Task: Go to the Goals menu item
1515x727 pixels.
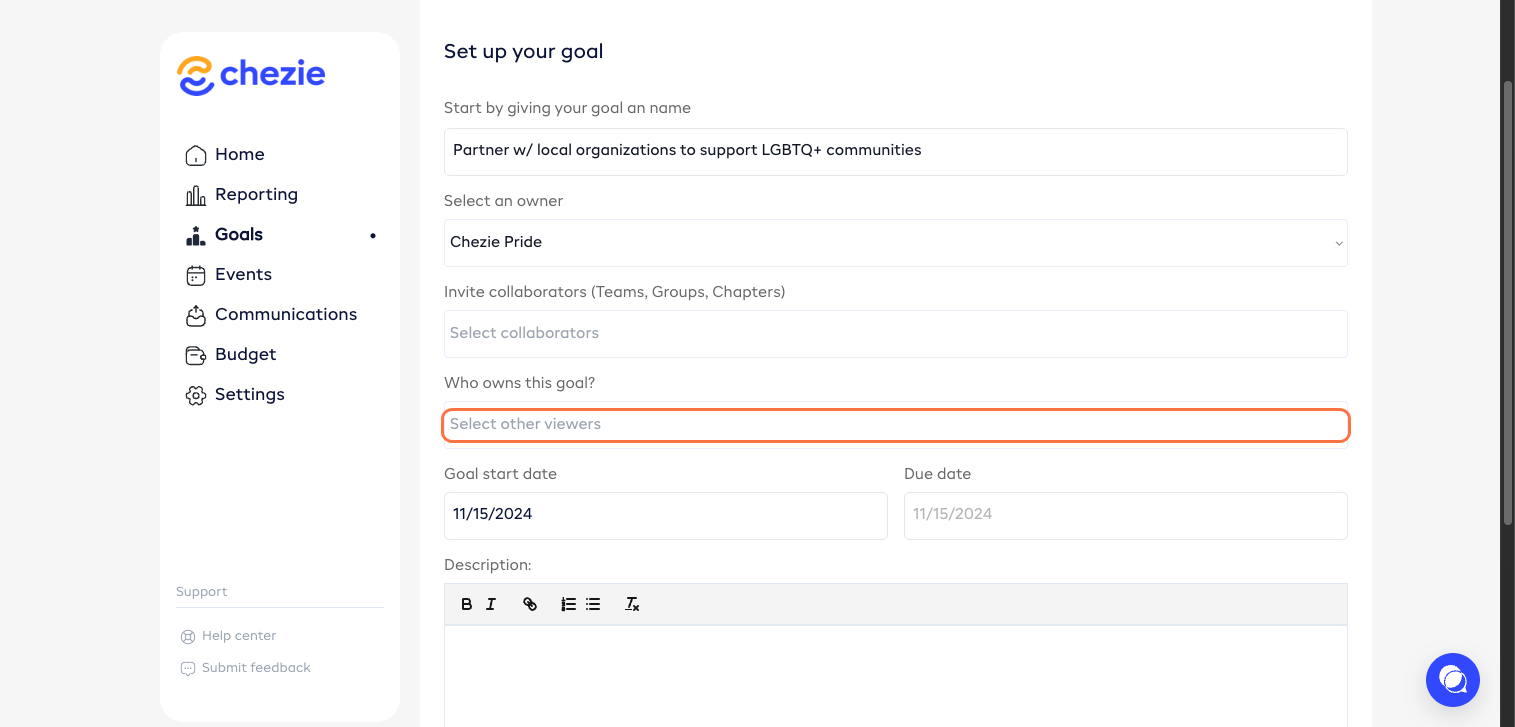Action: [239, 235]
